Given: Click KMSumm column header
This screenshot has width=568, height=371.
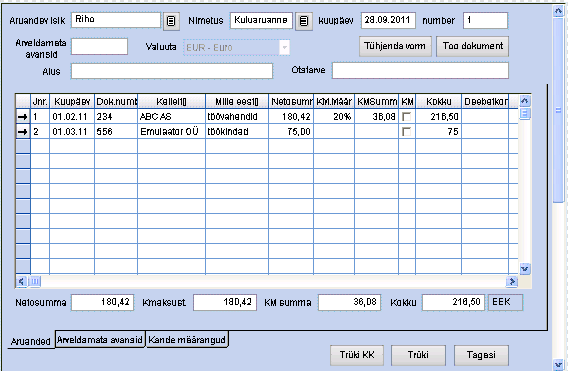Looking at the screenshot, I should (376, 102).
